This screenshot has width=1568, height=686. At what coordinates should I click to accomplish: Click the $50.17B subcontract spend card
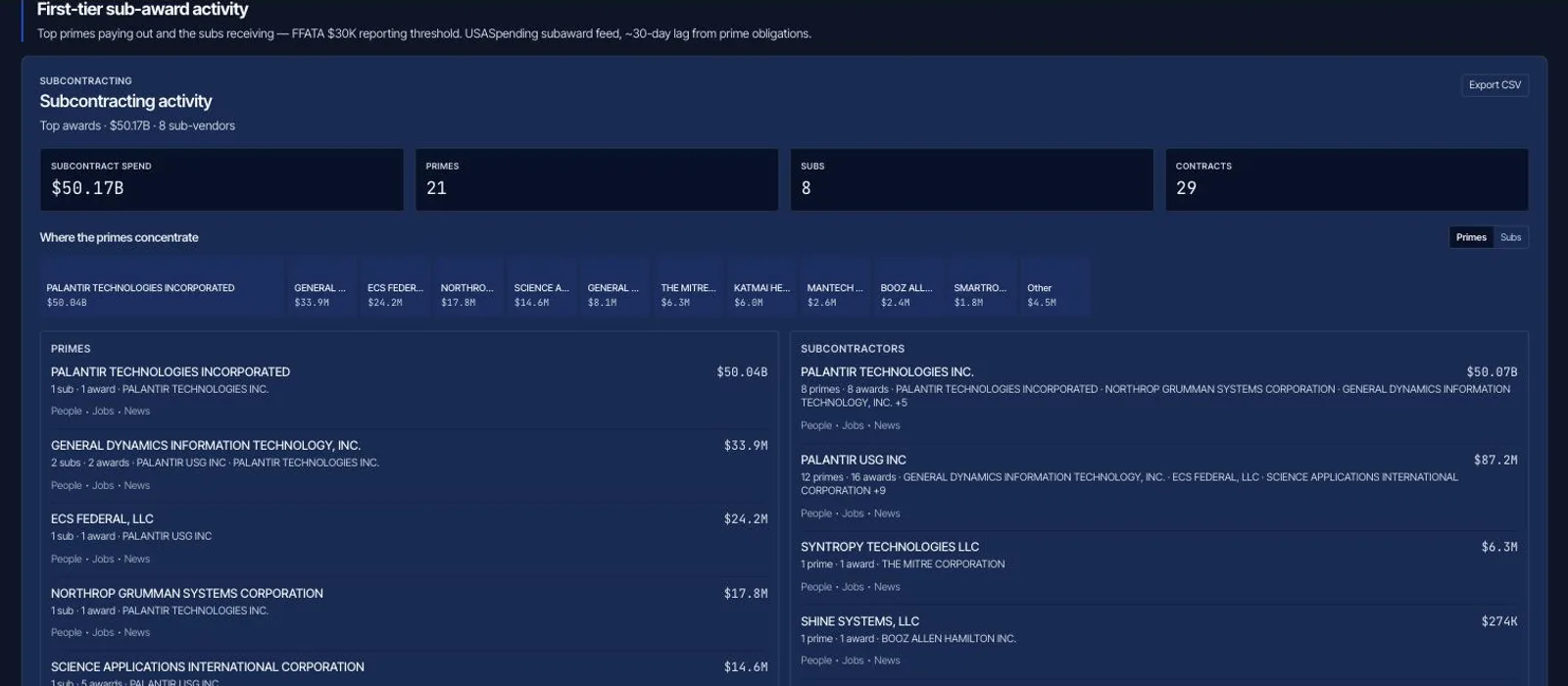pyautogui.click(x=221, y=179)
